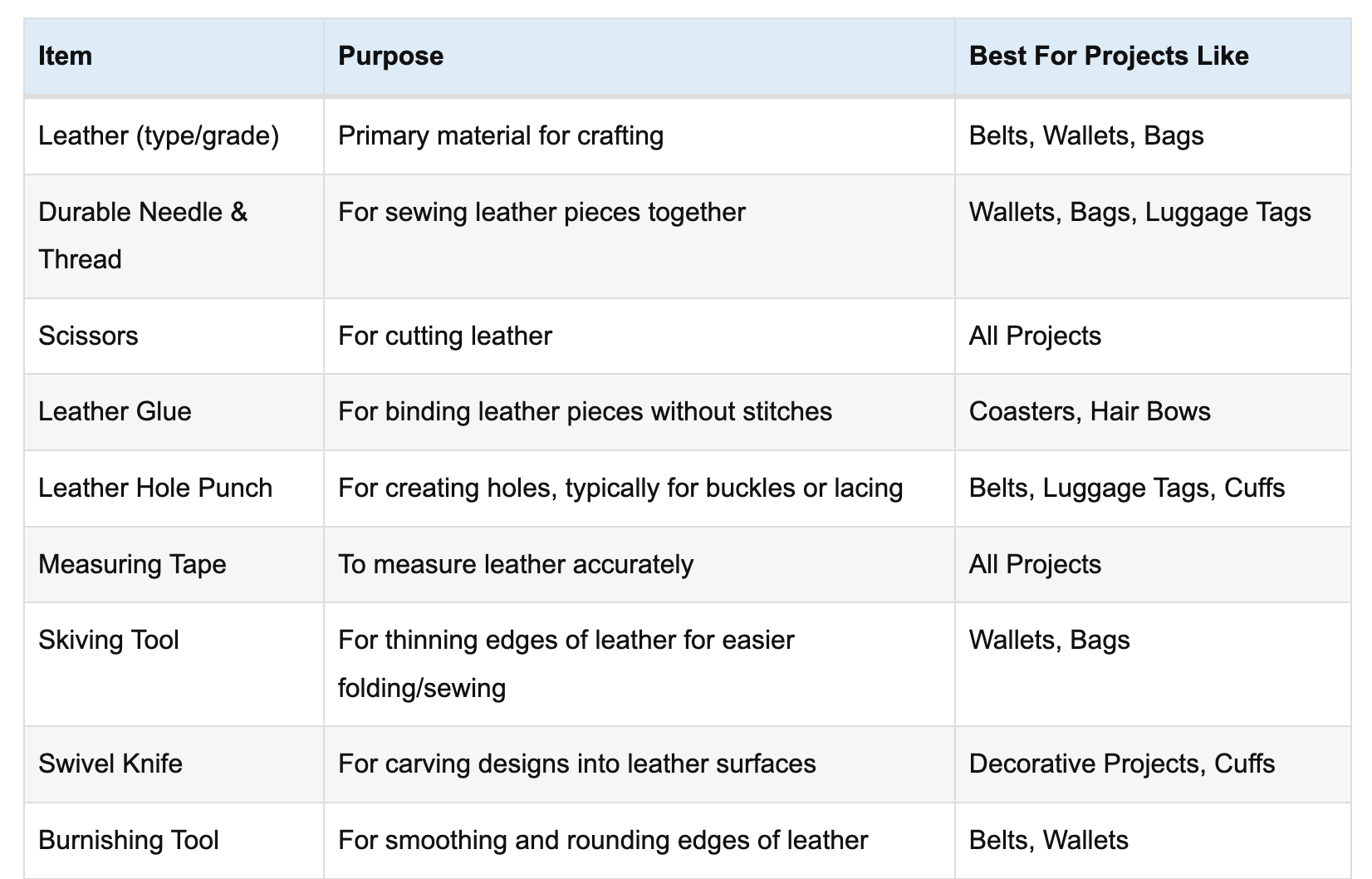Click the Measuring Tape item cell
1372x879 pixels.
point(174,564)
